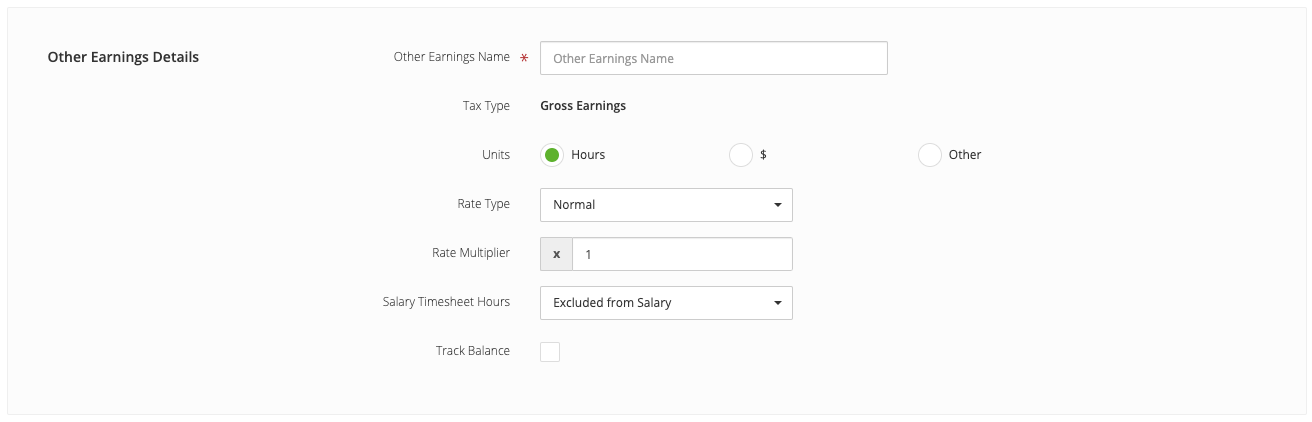Click the Tax Type label

click(x=486, y=106)
